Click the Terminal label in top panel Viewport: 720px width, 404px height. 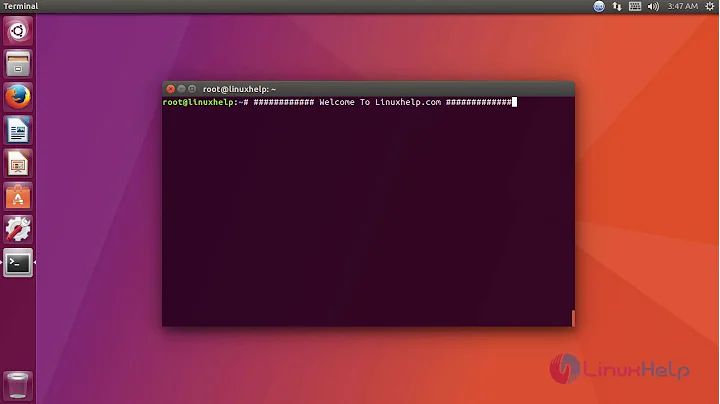(21, 6)
